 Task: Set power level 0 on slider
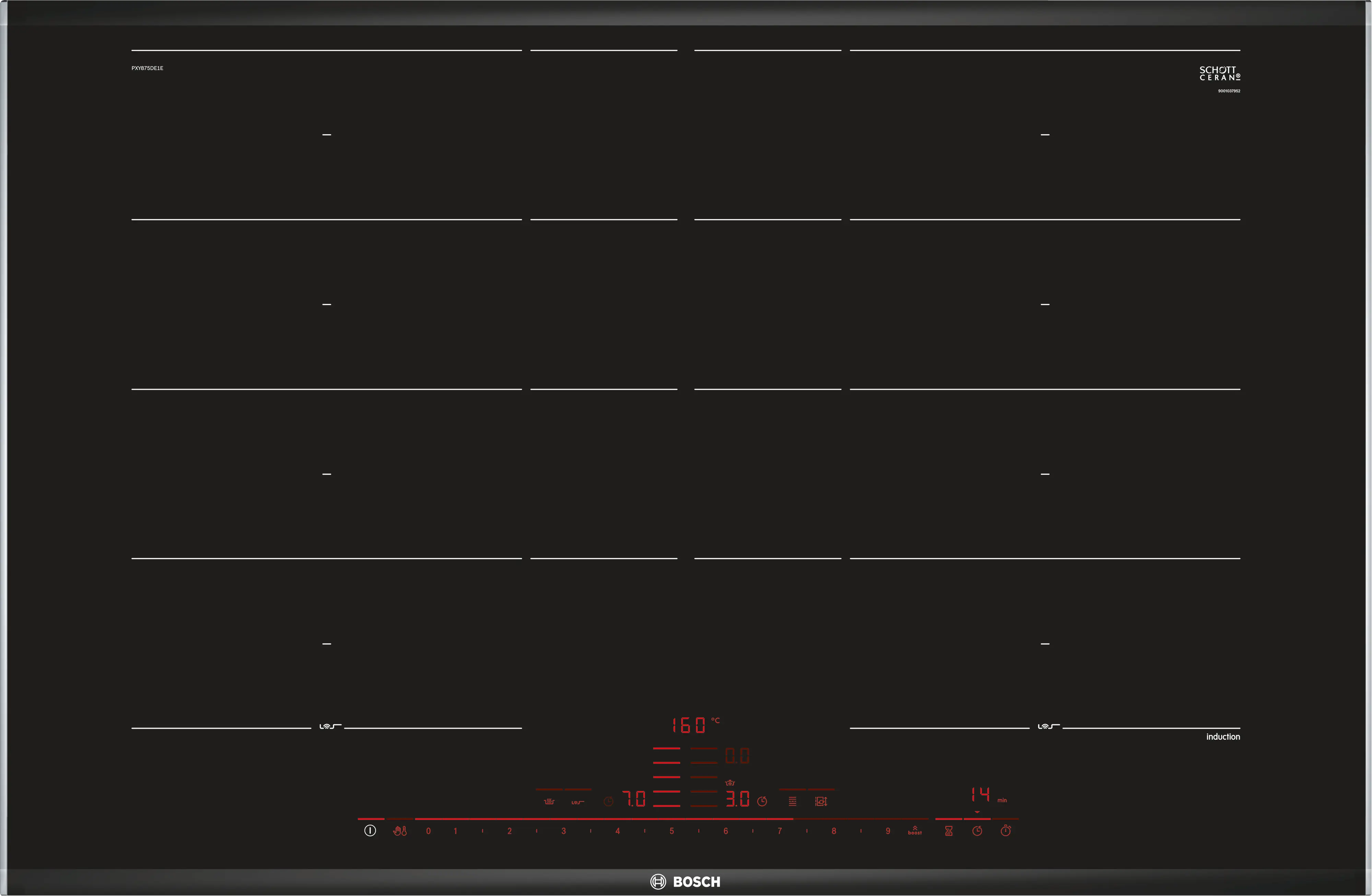pos(428,831)
